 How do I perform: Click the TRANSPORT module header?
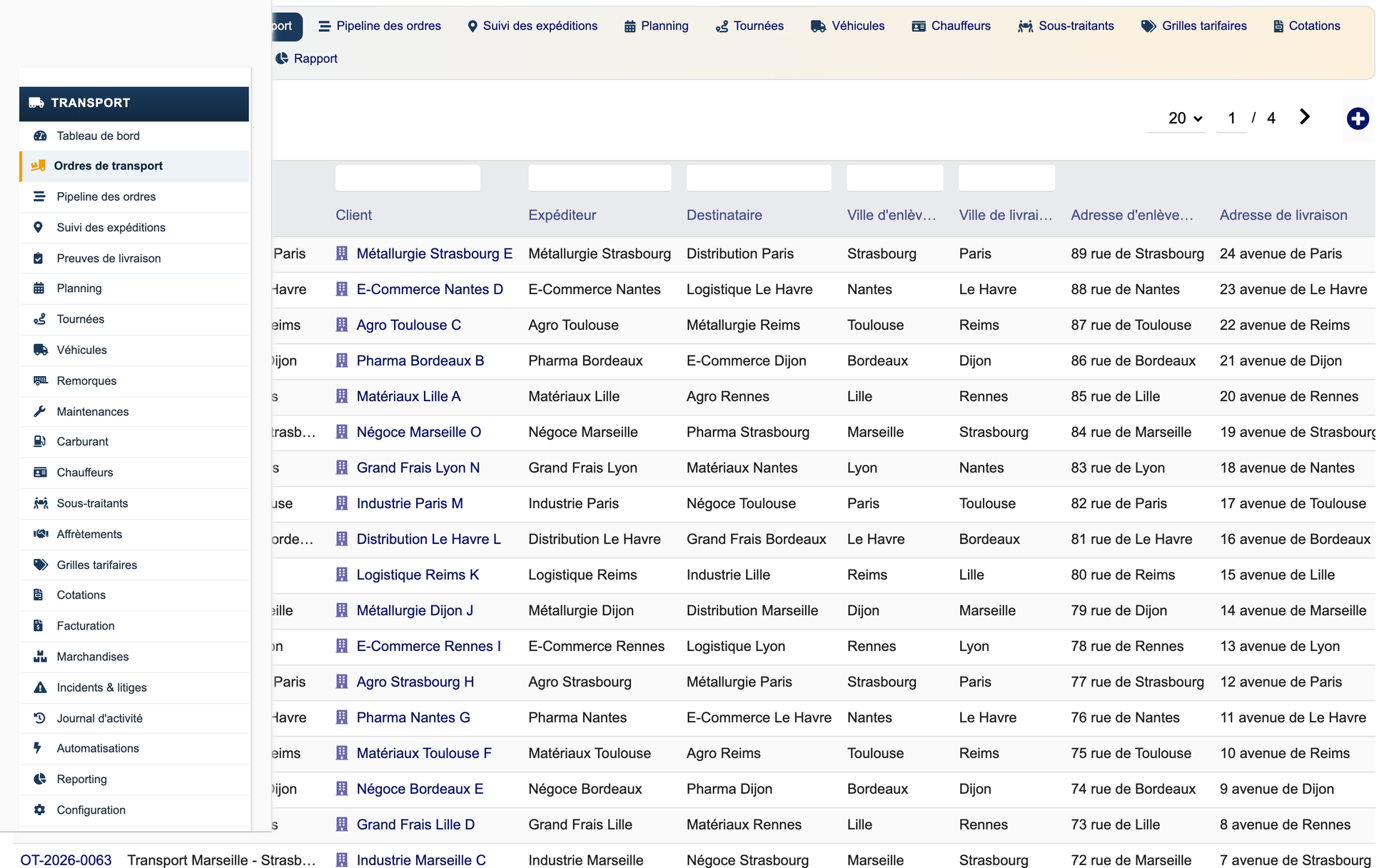click(x=134, y=103)
